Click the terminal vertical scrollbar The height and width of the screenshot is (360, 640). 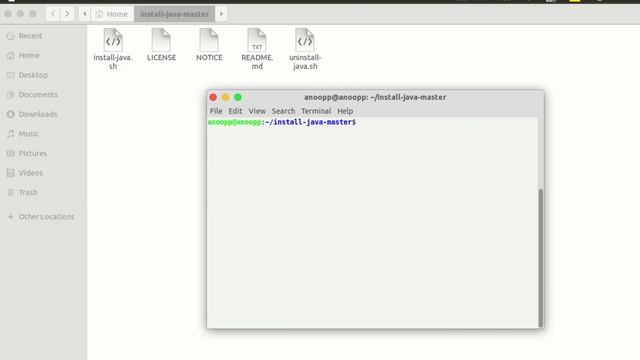click(541, 258)
